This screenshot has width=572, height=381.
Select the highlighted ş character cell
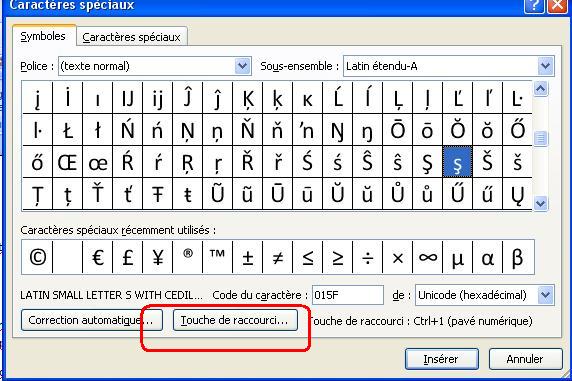(x=457, y=162)
